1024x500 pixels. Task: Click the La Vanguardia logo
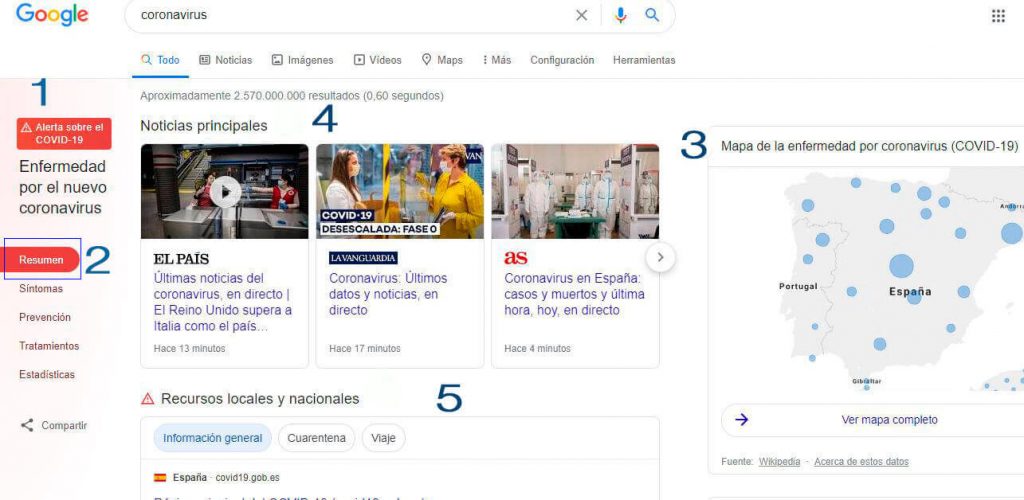point(363,258)
